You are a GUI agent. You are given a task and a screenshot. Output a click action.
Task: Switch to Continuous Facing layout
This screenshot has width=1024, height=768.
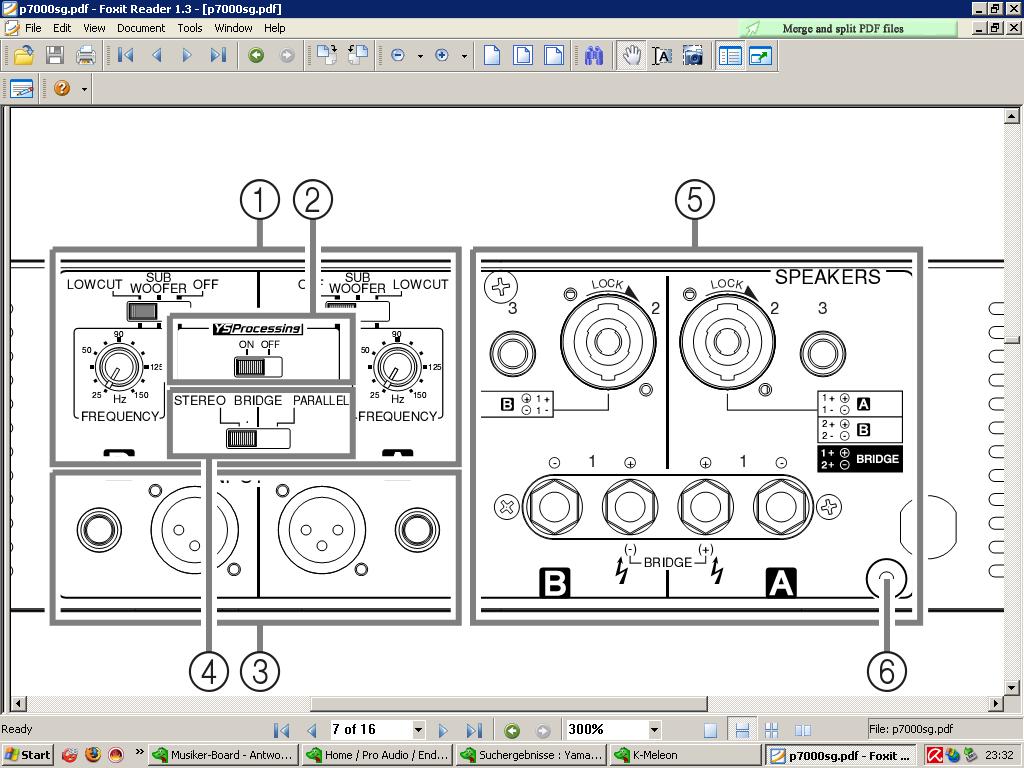(x=772, y=730)
